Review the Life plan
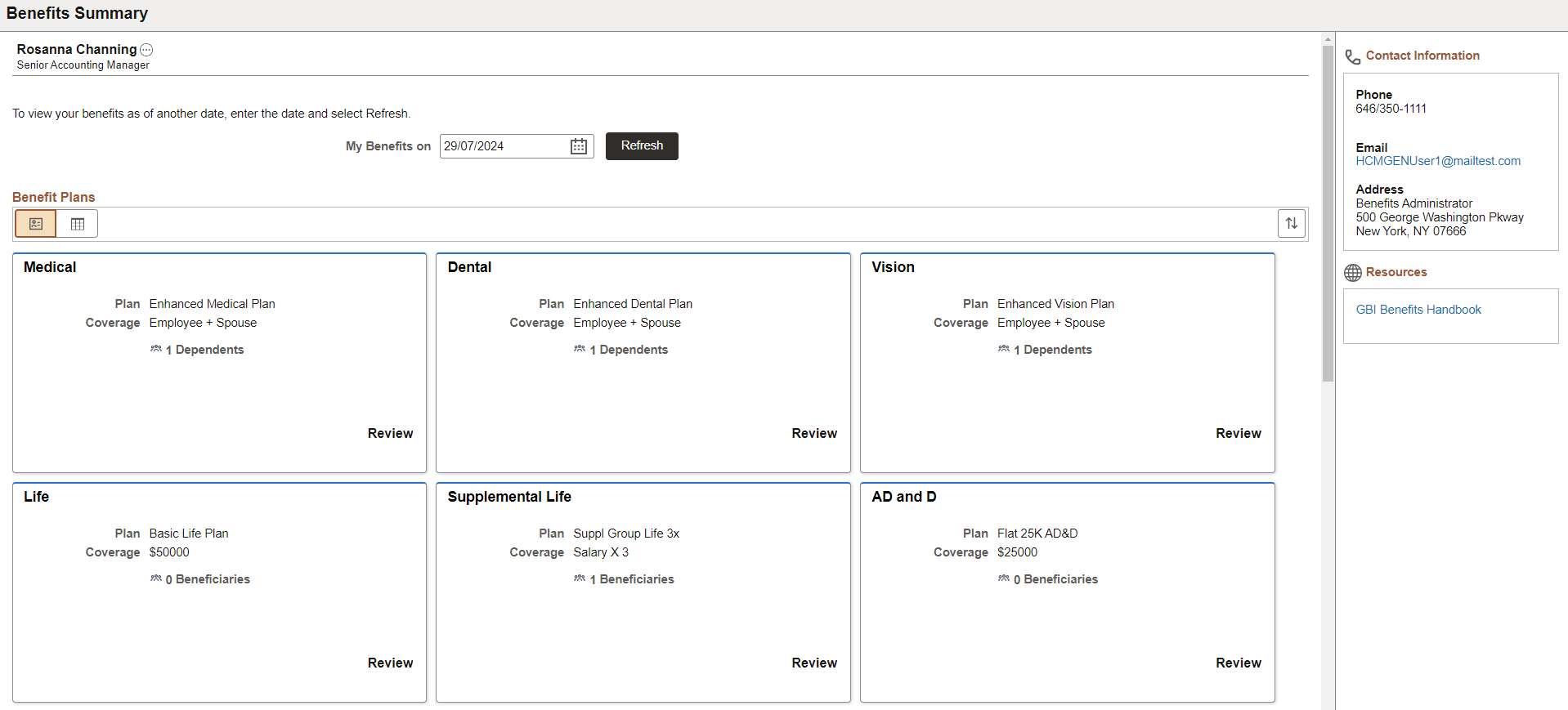The image size is (1568, 710). pos(390,663)
